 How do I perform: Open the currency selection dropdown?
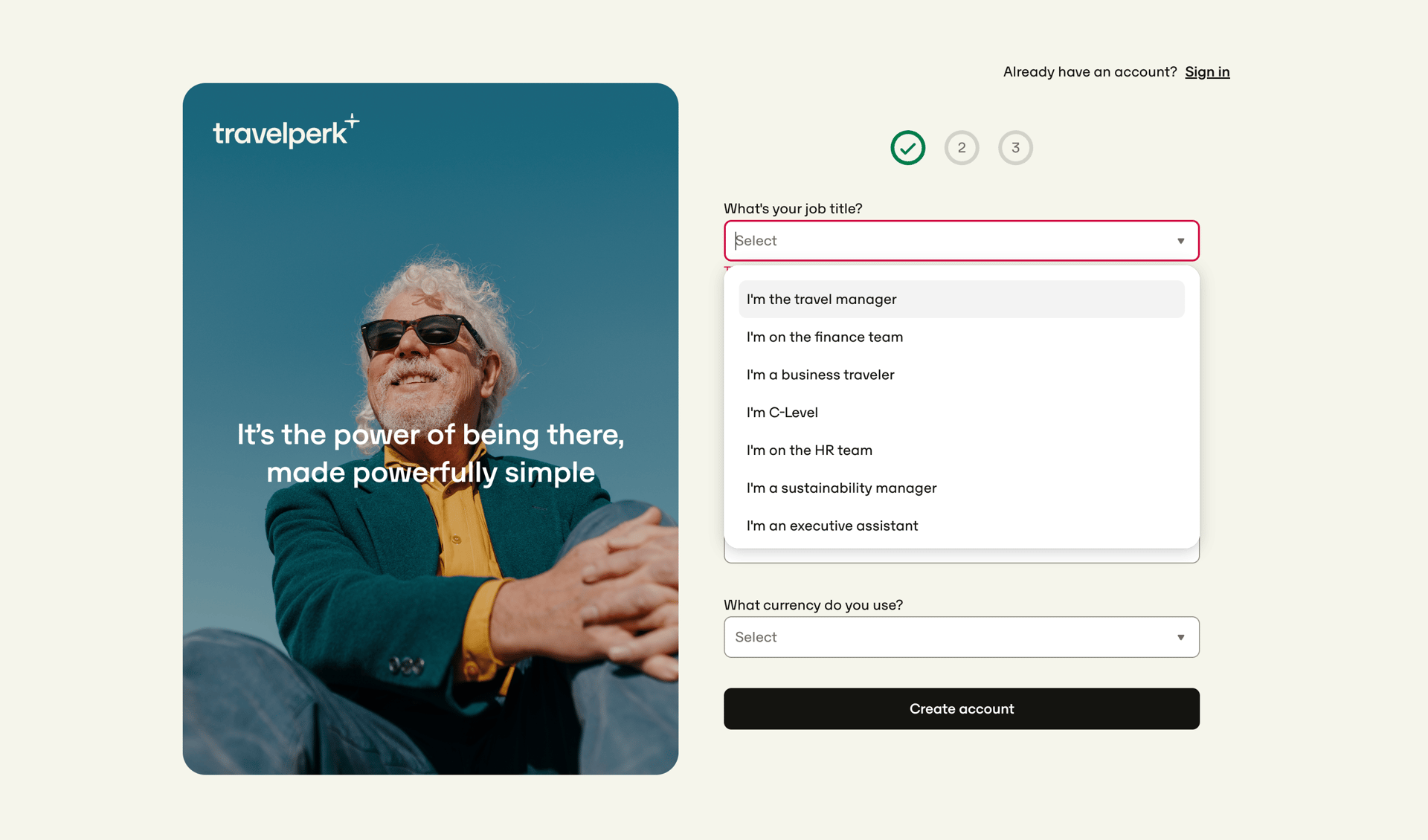(x=961, y=637)
